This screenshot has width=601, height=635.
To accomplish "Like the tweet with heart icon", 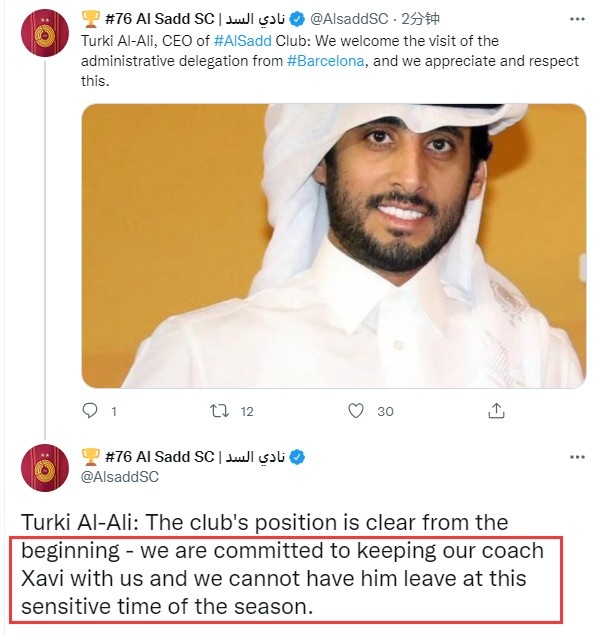I will 356,411.
